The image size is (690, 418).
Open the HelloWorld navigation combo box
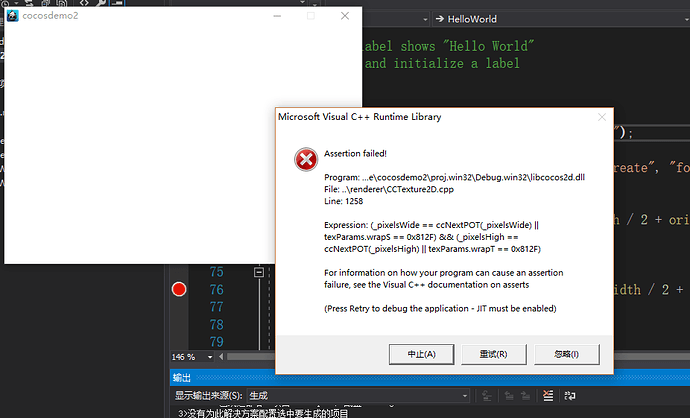[x=561, y=19]
